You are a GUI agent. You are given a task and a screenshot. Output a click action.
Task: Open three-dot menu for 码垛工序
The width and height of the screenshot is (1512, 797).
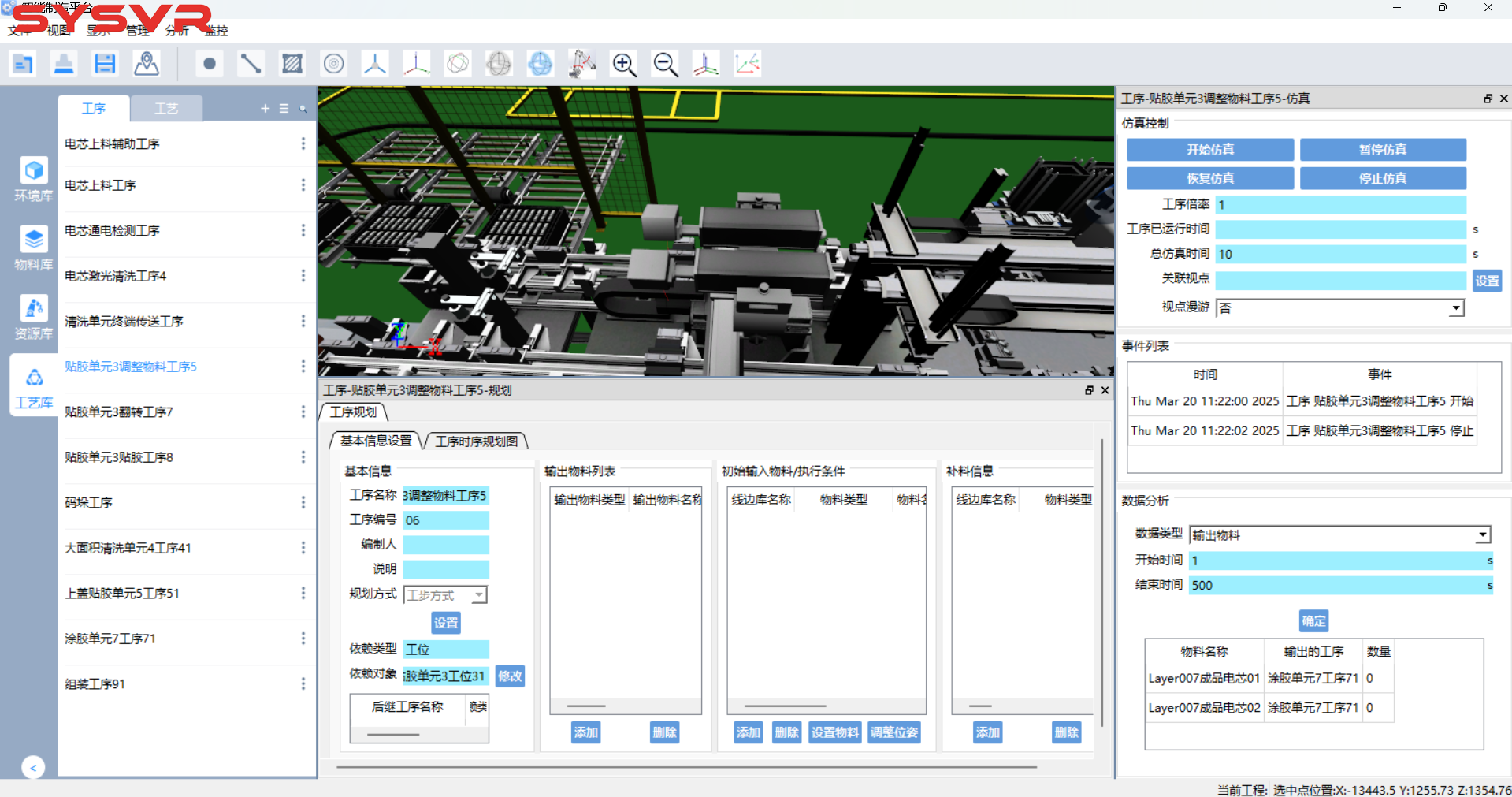click(303, 502)
